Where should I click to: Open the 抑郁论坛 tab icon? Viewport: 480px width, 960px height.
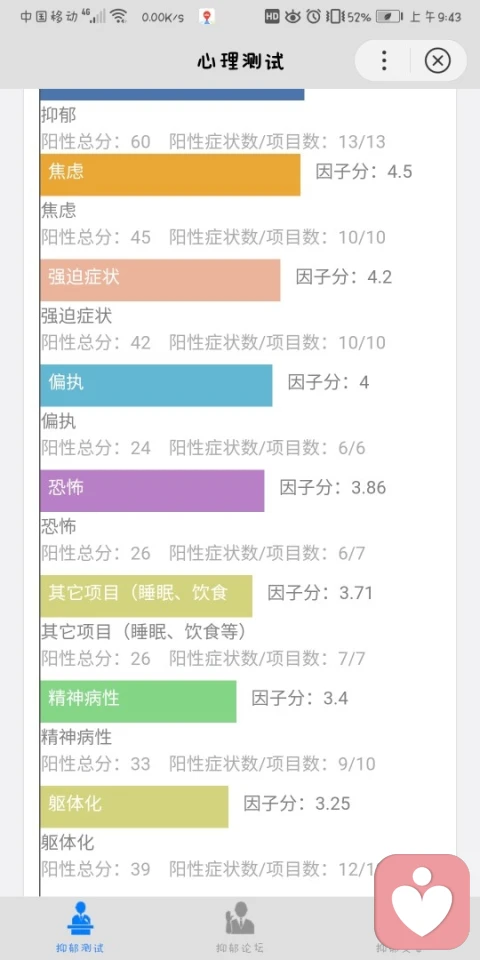pyautogui.click(x=239, y=918)
